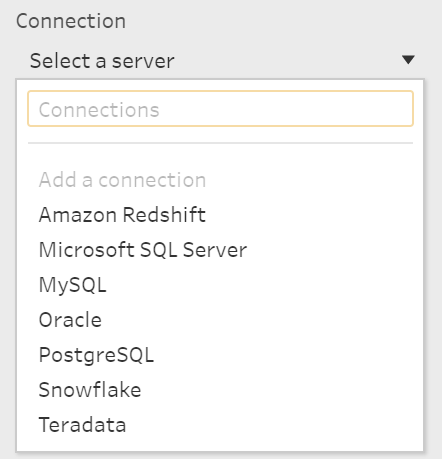Viewport: 442px width, 459px height.
Task: Click the Connection section label
Action: (71, 21)
